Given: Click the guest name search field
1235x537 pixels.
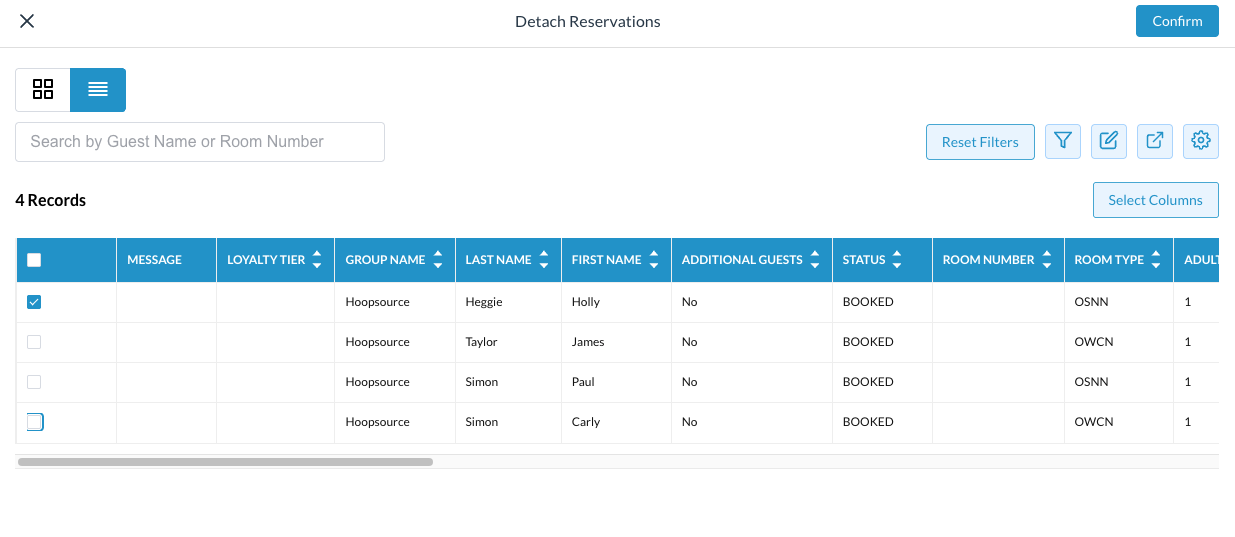Looking at the screenshot, I should tap(200, 142).
